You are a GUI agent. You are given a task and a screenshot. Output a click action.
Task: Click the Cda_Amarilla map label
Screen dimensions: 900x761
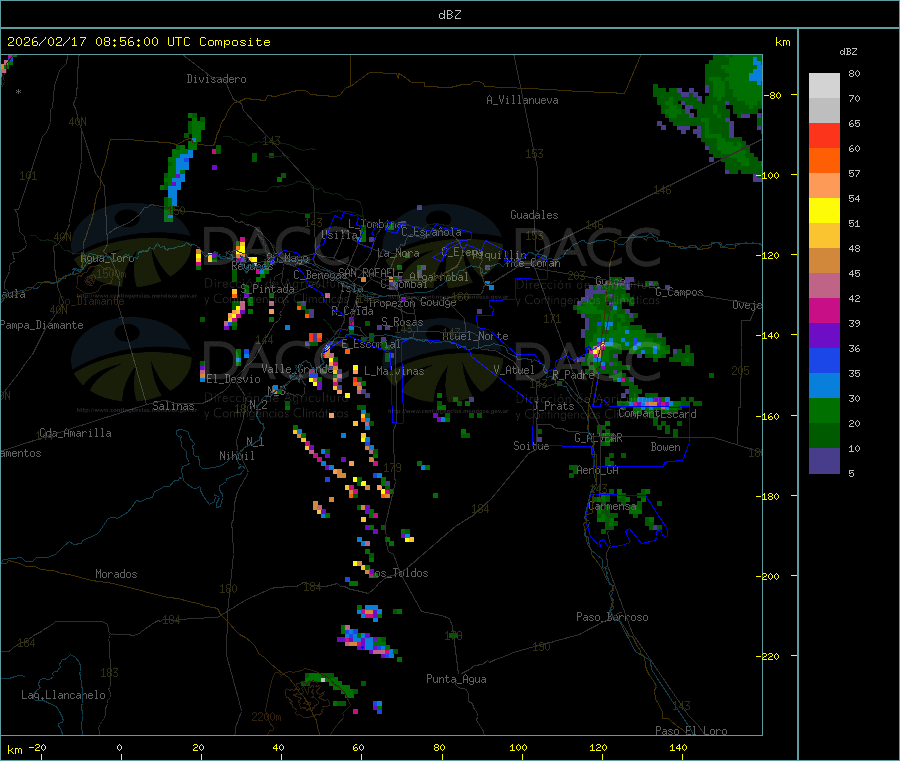[75, 433]
